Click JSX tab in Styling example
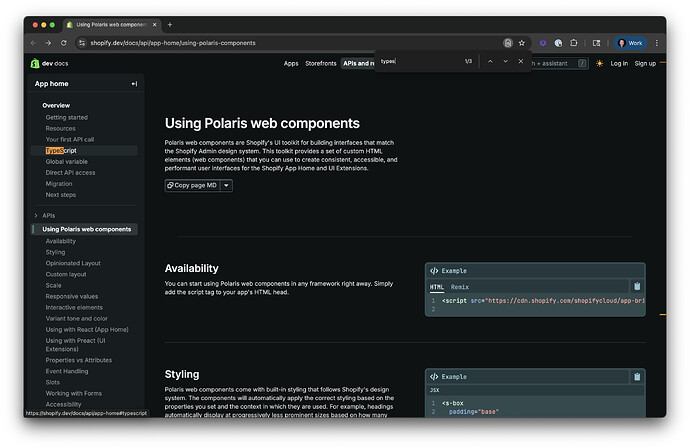The width and height of the screenshot is (690, 448). point(434,390)
